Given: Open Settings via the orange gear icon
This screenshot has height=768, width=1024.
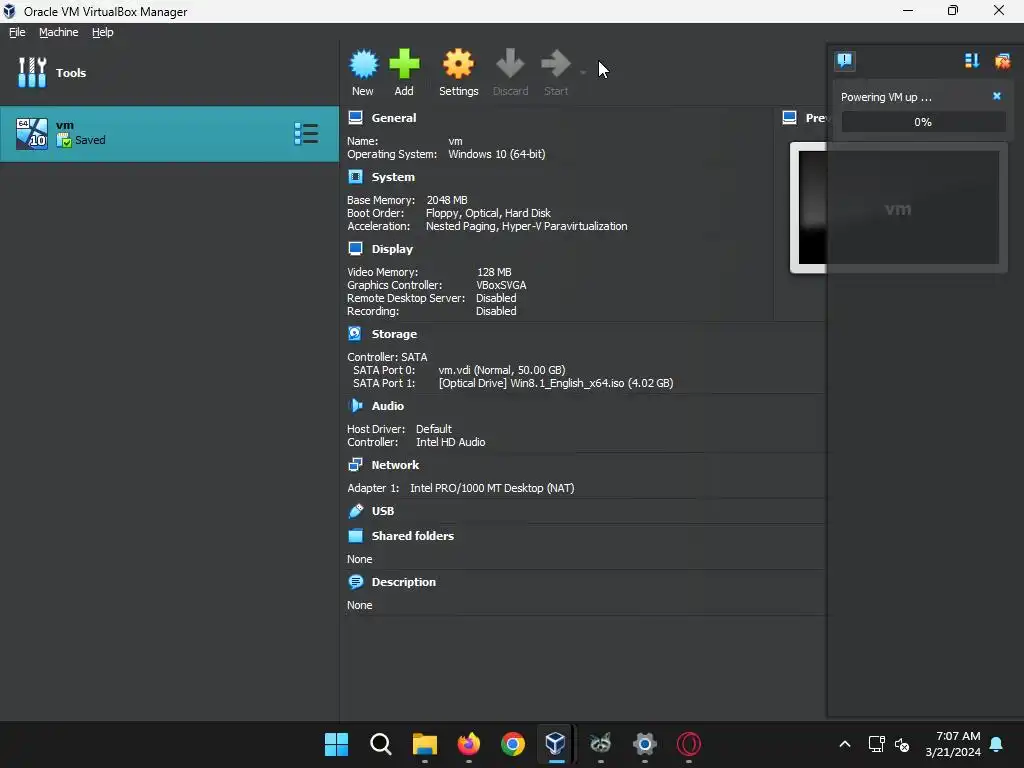Looking at the screenshot, I should click(x=458, y=64).
